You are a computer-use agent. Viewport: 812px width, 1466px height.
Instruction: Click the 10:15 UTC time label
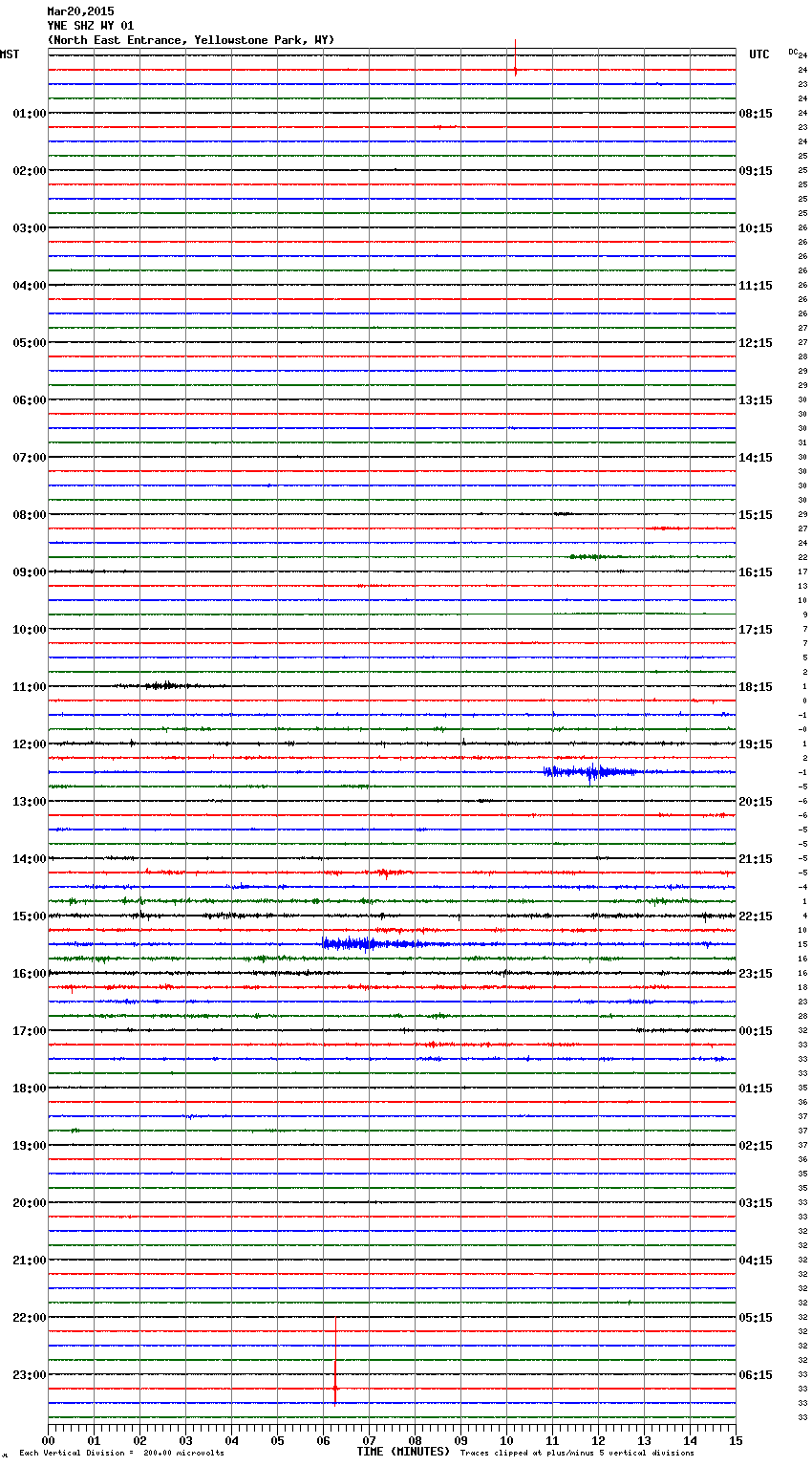[x=756, y=228]
